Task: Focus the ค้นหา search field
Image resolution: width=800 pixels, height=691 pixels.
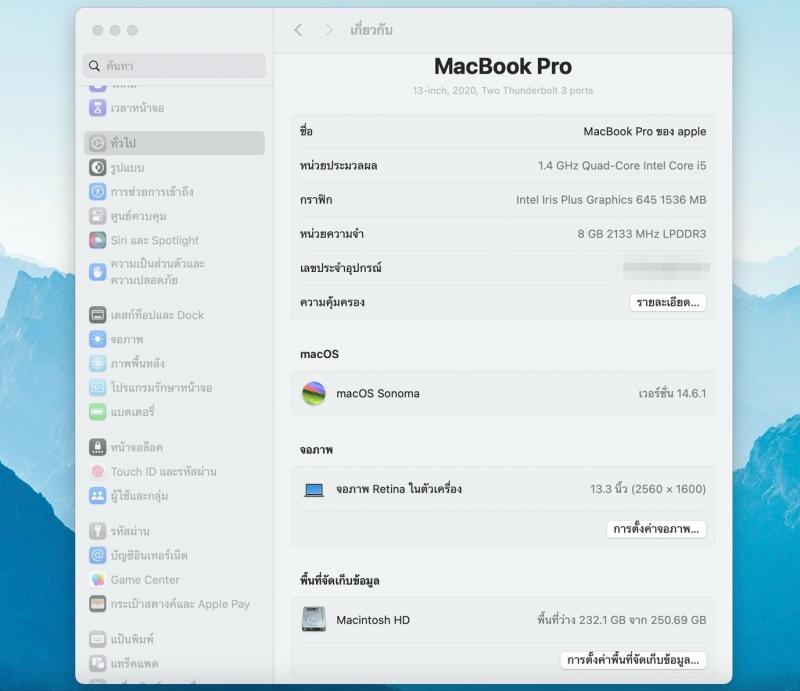Action: (174, 66)
